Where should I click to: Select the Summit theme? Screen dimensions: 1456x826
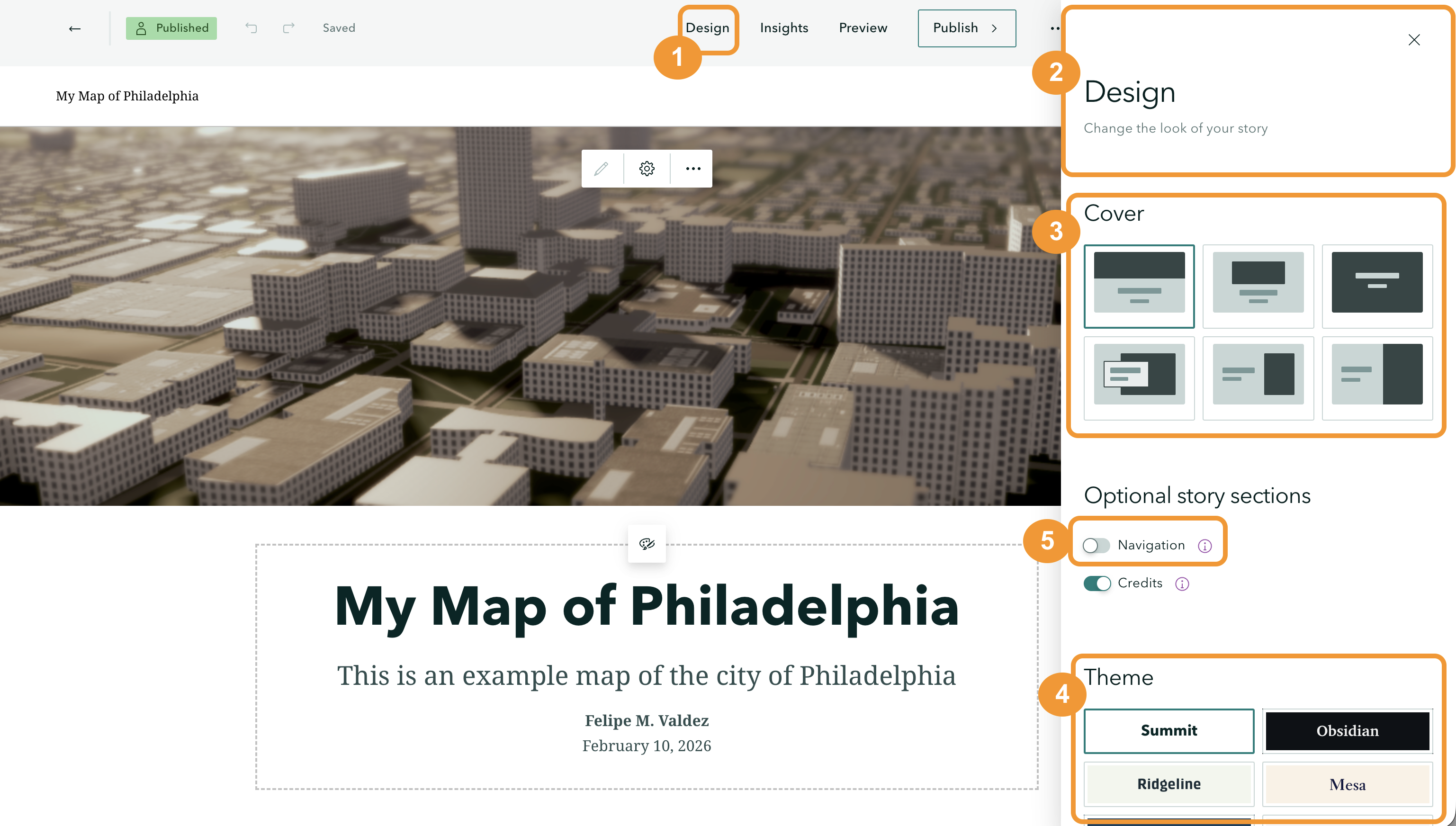tap(1168, 731)
